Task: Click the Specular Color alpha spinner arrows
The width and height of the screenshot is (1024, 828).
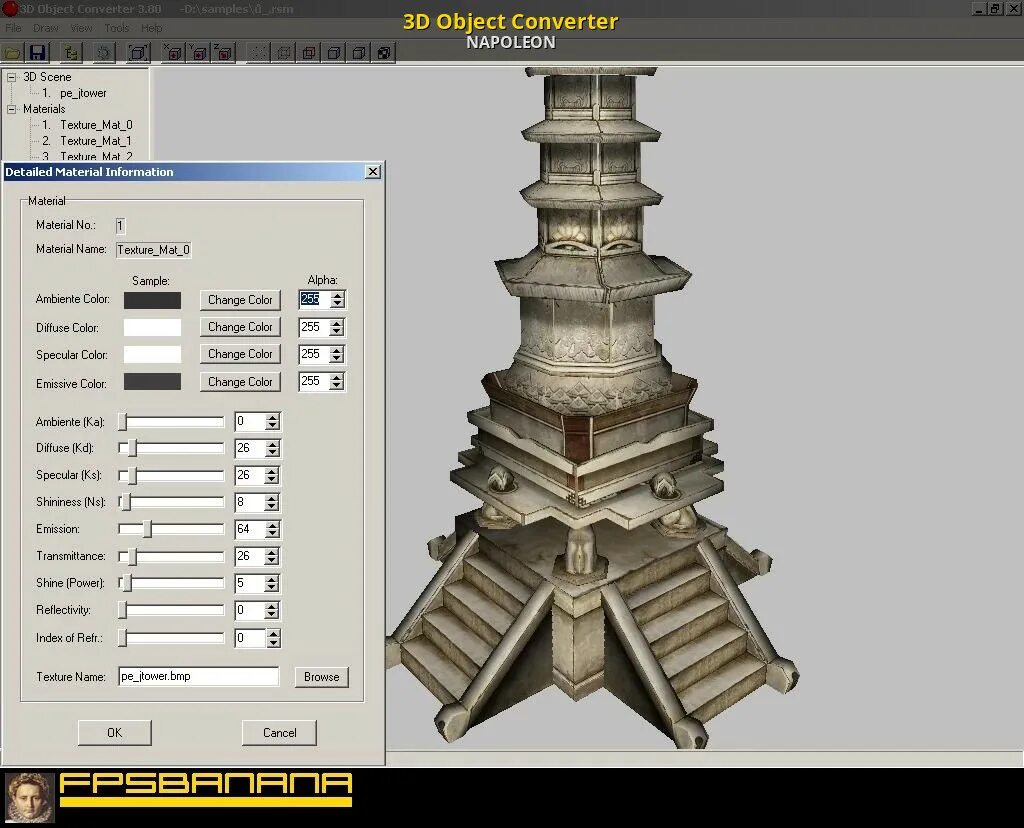Action: [x=337, y=355]
